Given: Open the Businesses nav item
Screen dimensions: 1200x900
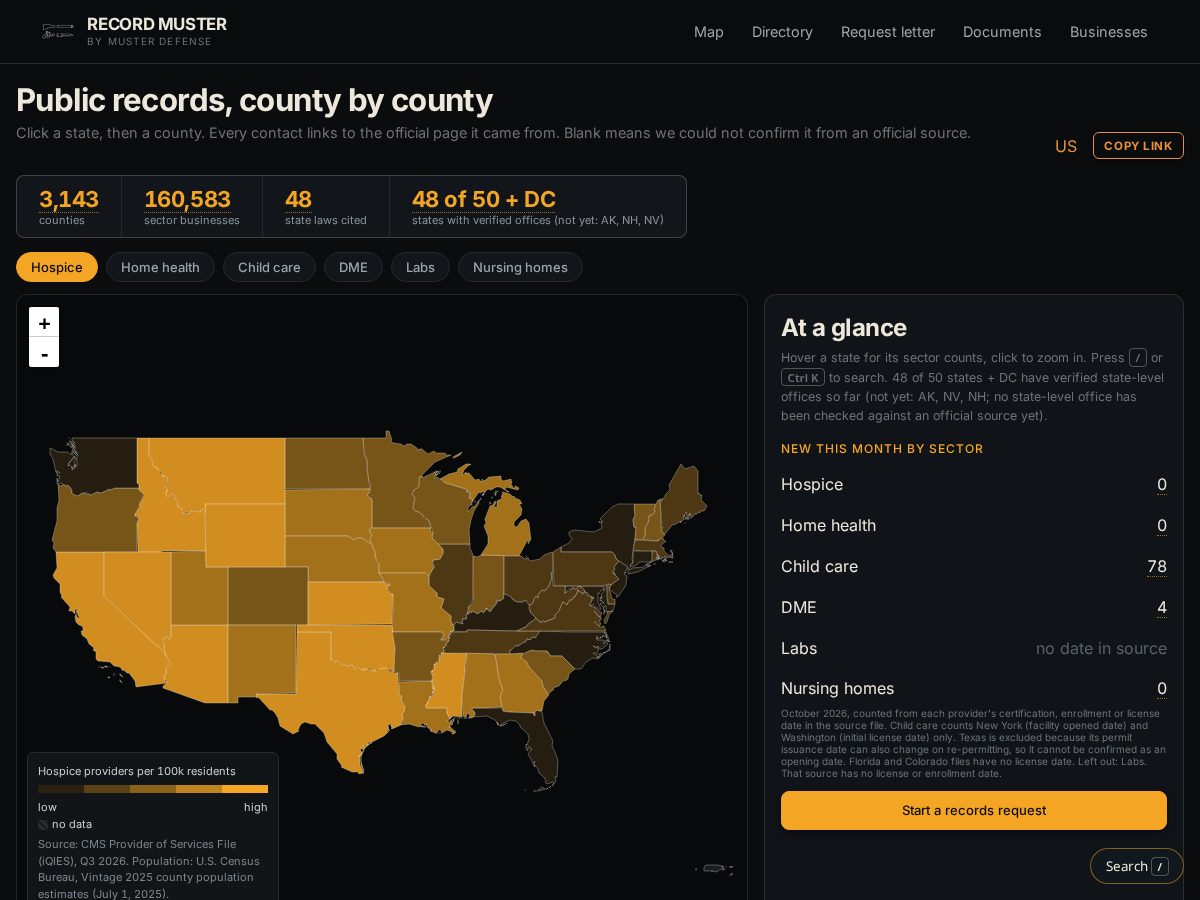Looking at the screenshot, I should (x=1109, y=32).
